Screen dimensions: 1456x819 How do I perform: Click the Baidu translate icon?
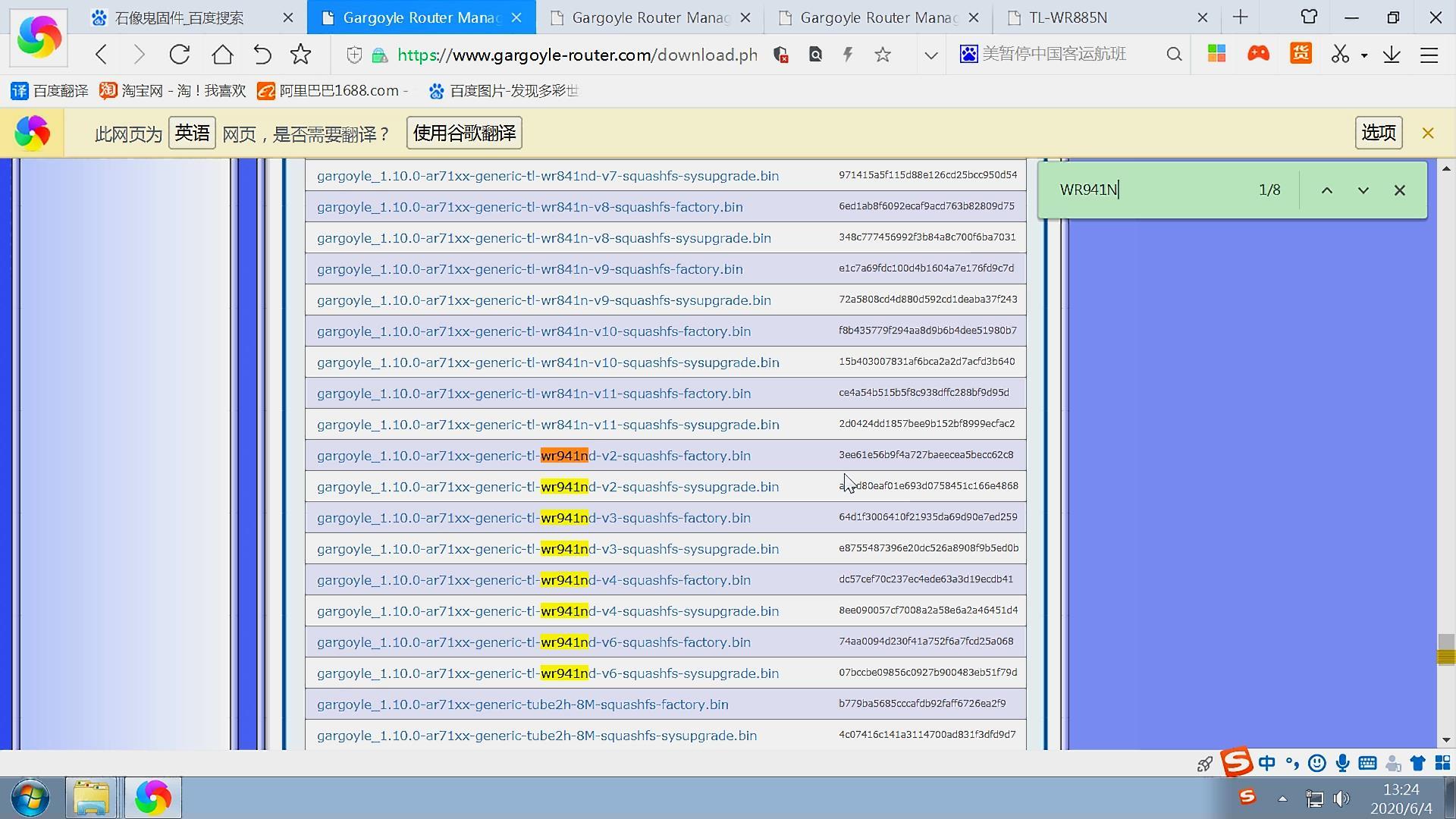[x=18, y=91]
